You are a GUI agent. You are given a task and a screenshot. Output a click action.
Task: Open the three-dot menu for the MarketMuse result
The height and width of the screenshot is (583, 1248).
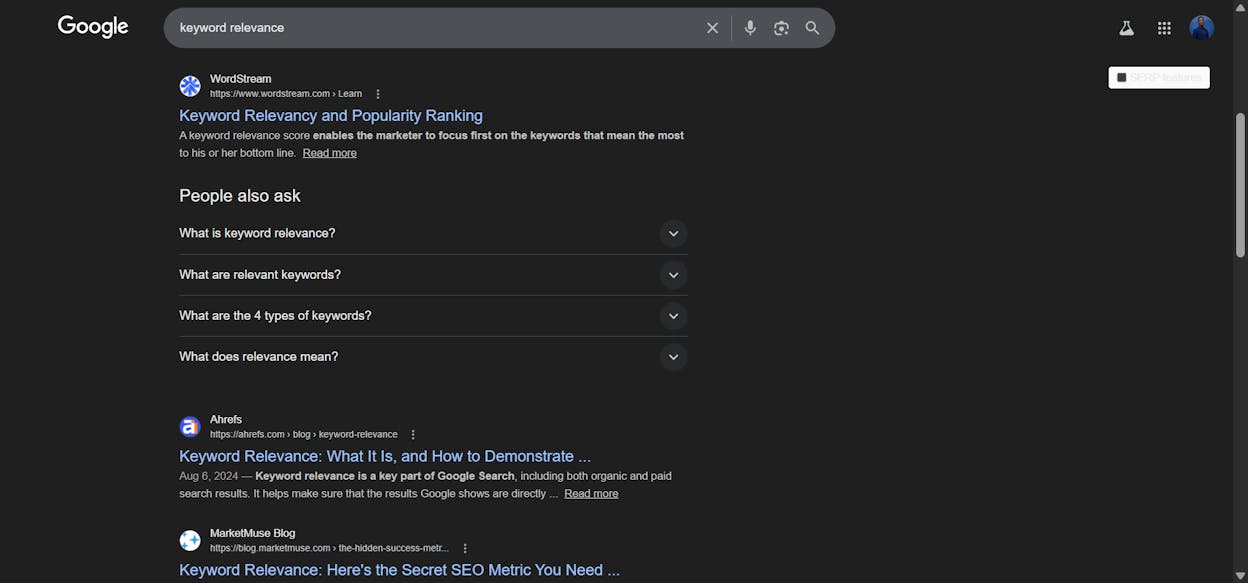pyautogui.click(x=465, y=549)
